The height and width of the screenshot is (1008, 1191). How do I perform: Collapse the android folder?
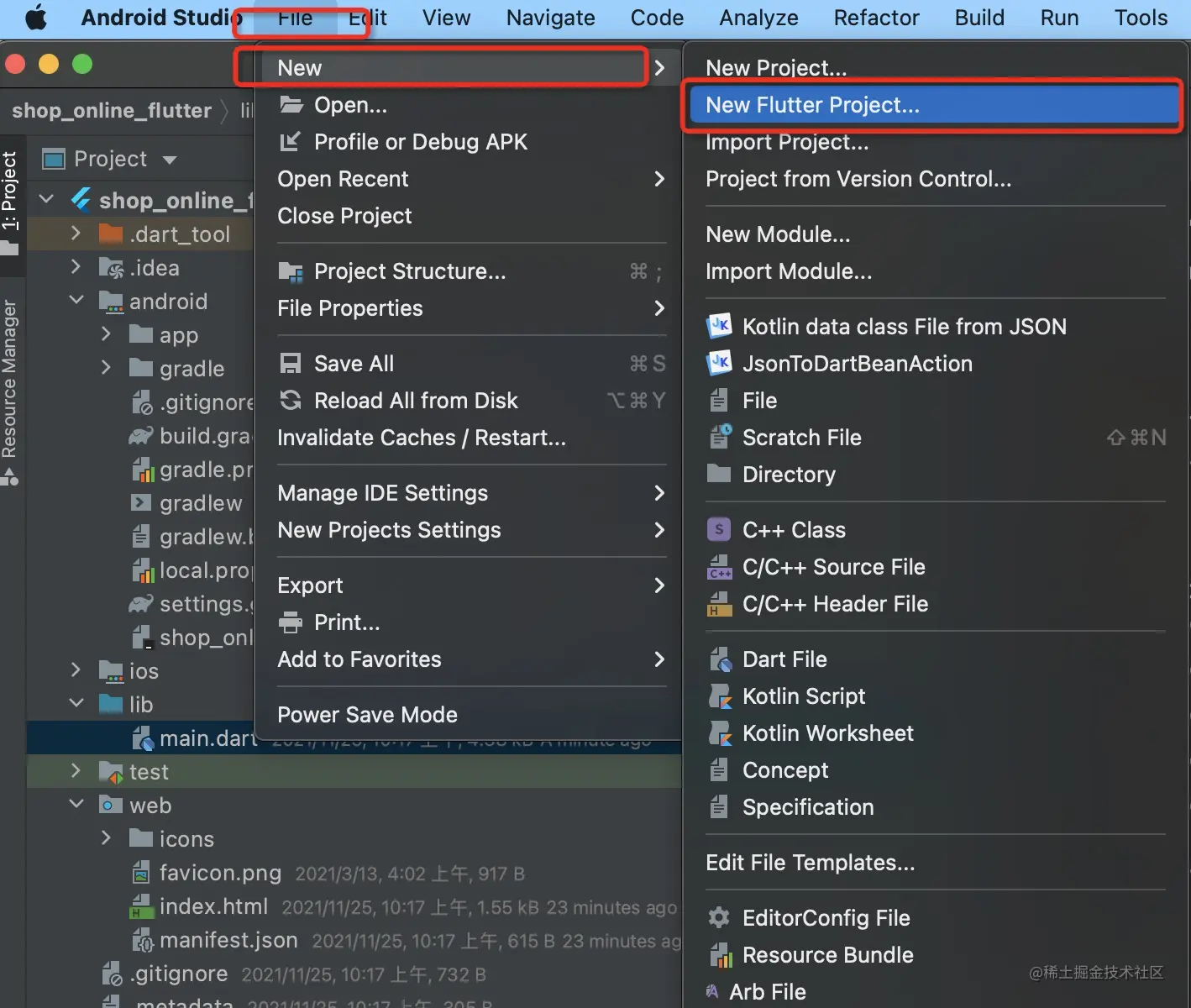point(76,301)
